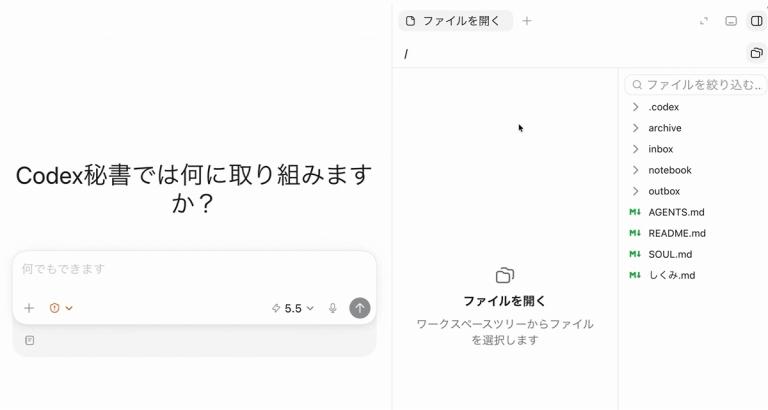
Task: Click the ファイルを絞り込む filter field
Action: pyautogui.click(x=696, y=85)
